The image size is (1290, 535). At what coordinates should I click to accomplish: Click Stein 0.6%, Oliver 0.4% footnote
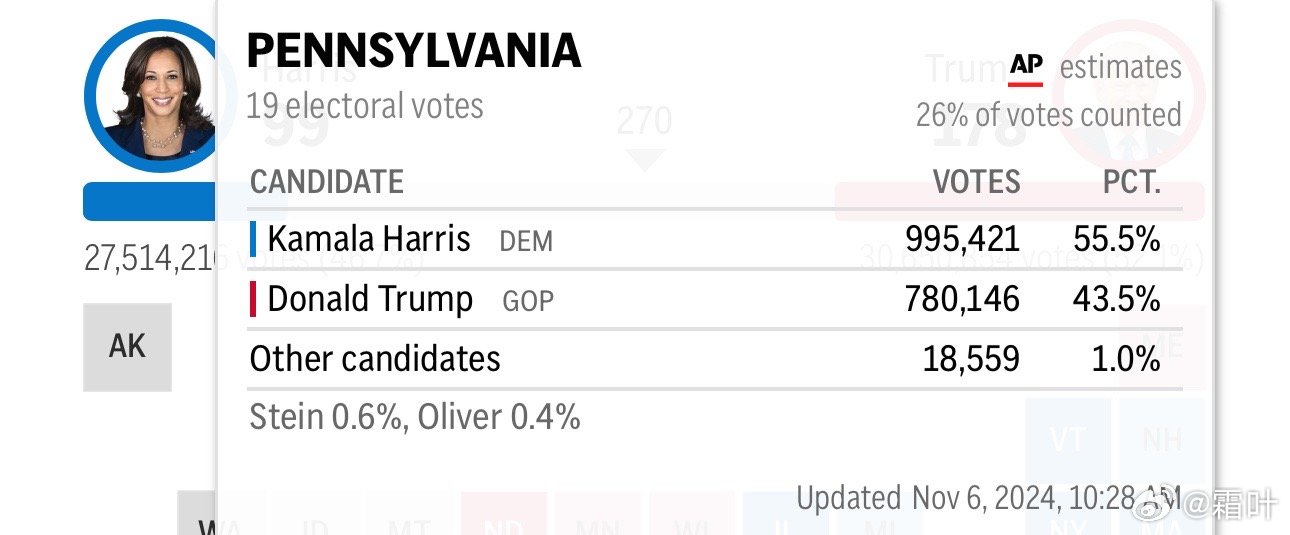click(415, 416)
